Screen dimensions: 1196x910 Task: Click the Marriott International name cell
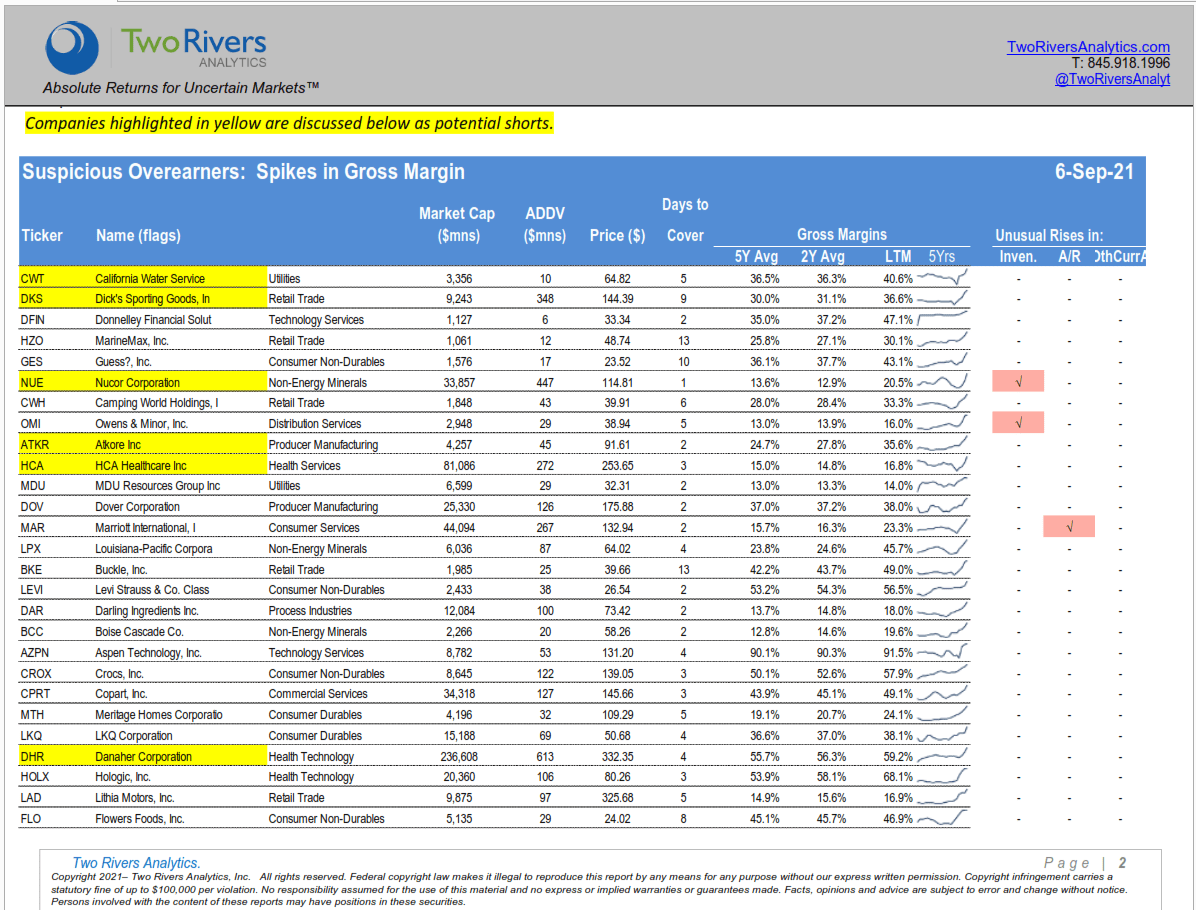[x=145, y=528]
